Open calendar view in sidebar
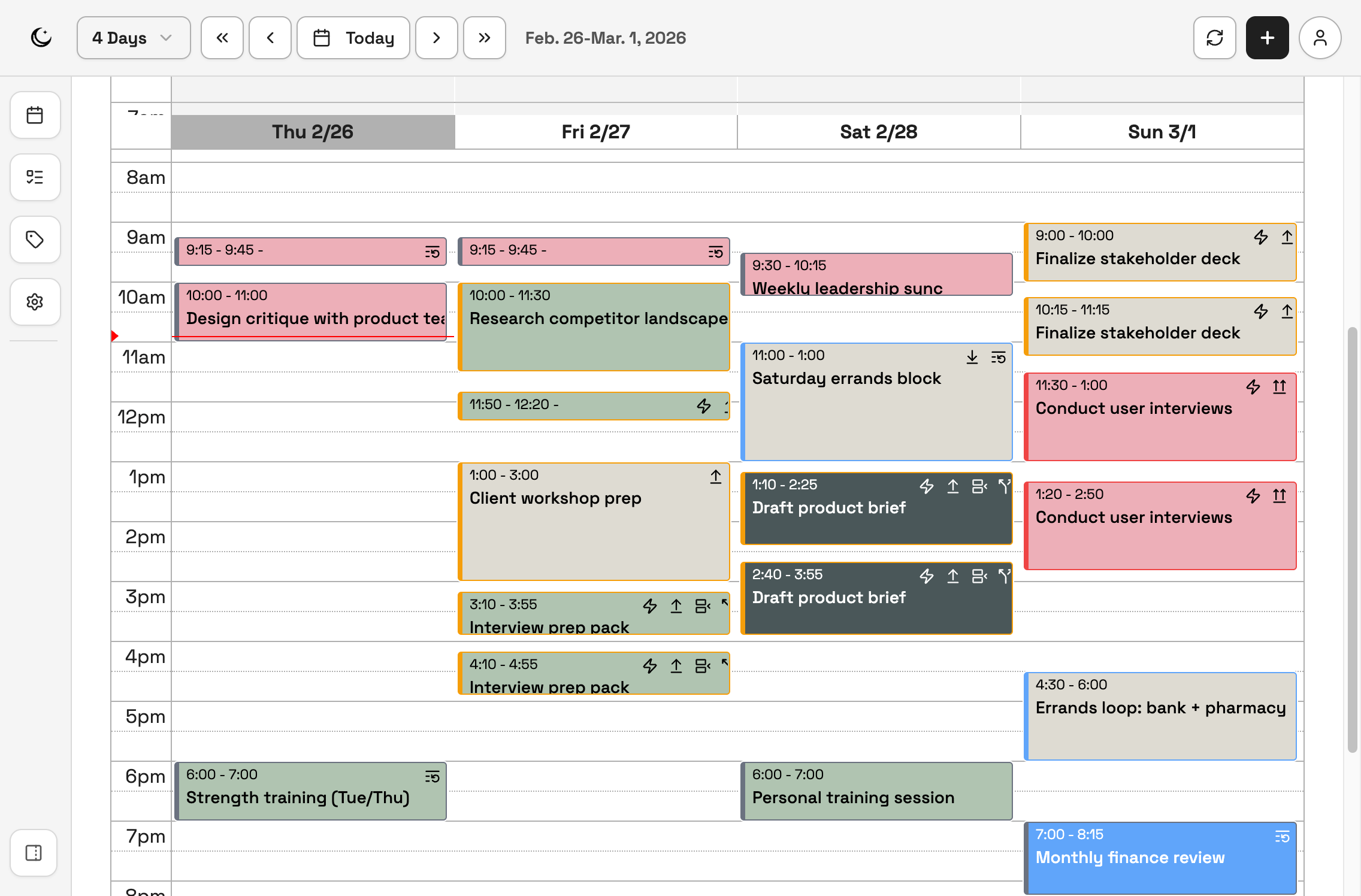The height and width of the screenshot is (896, 1361). tap(35, 115)
